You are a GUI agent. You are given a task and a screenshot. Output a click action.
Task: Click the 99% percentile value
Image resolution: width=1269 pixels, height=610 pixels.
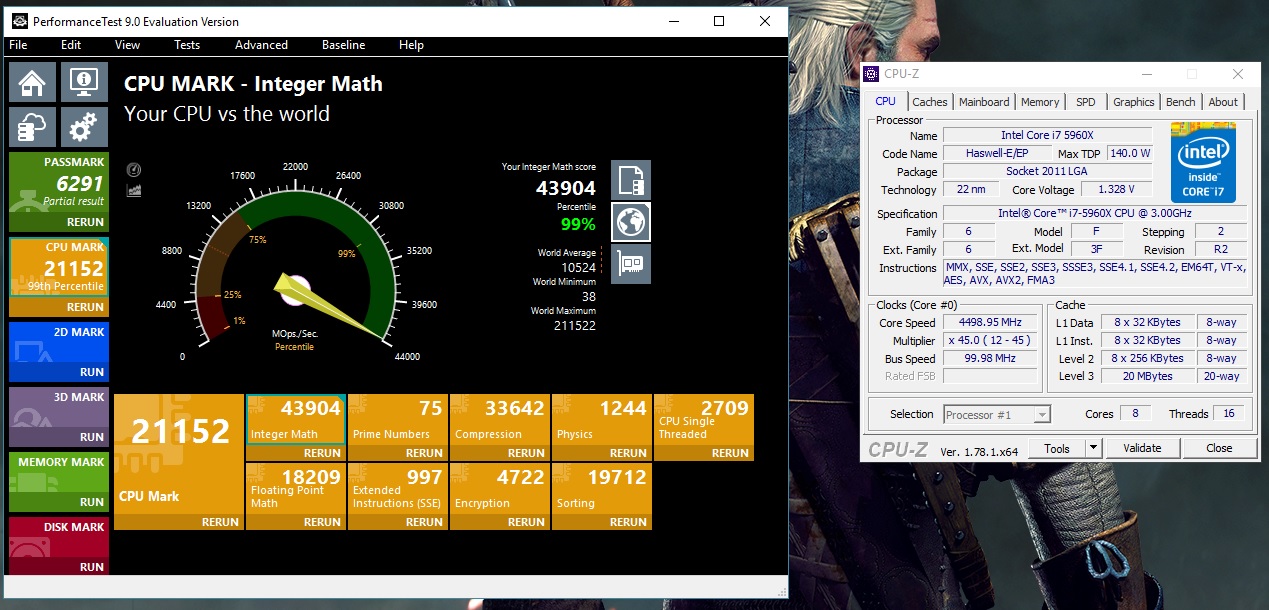coord(577,224)
